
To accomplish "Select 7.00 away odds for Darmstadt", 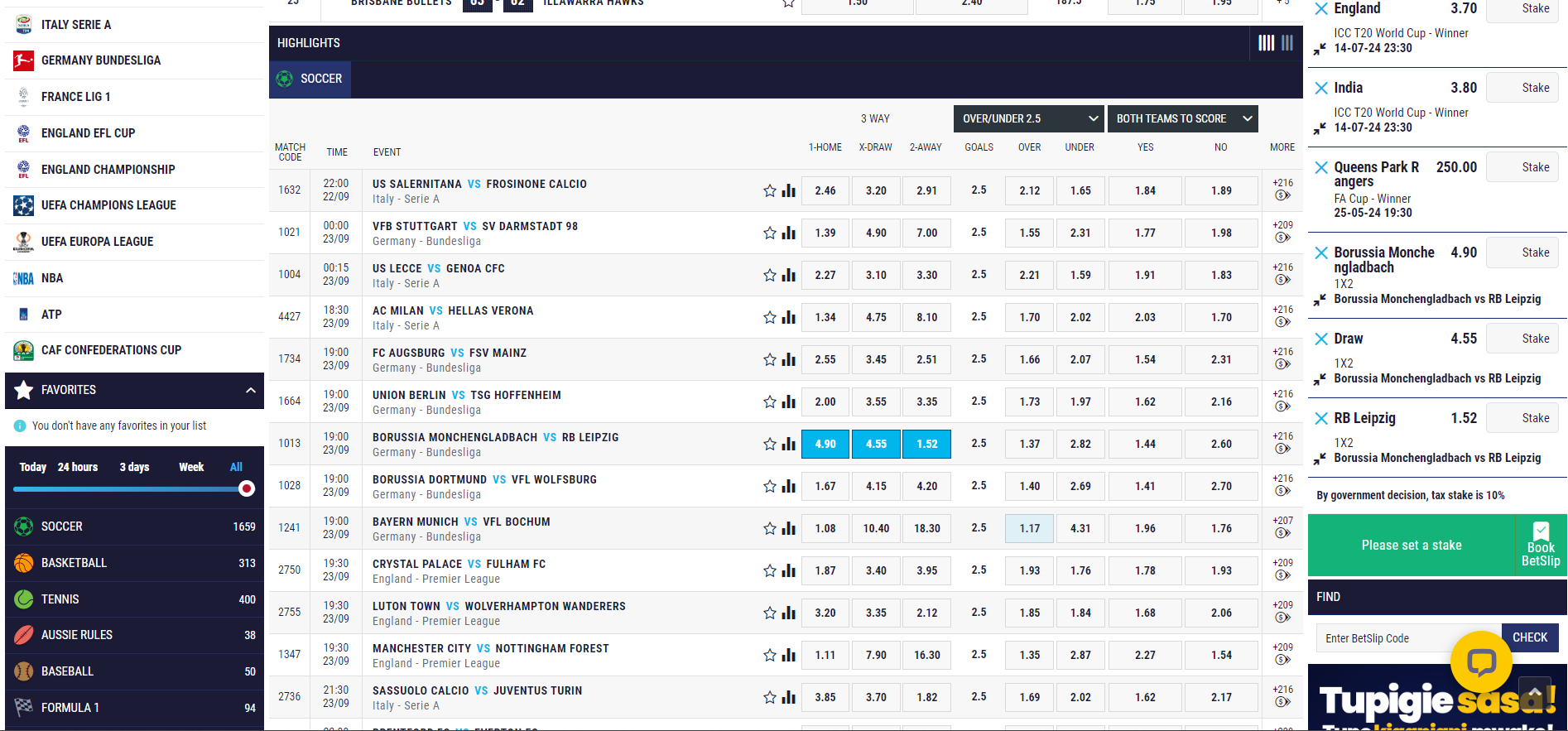I will (x=927, y=233).
